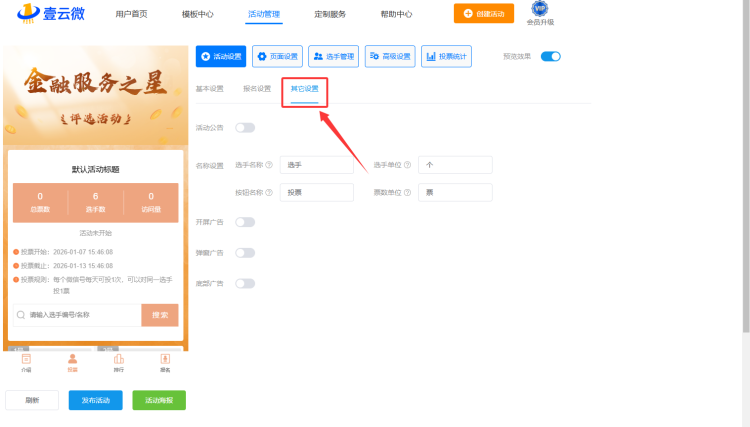
Task: Open the 排行 ranking icon
Action: tap(119, 361)
